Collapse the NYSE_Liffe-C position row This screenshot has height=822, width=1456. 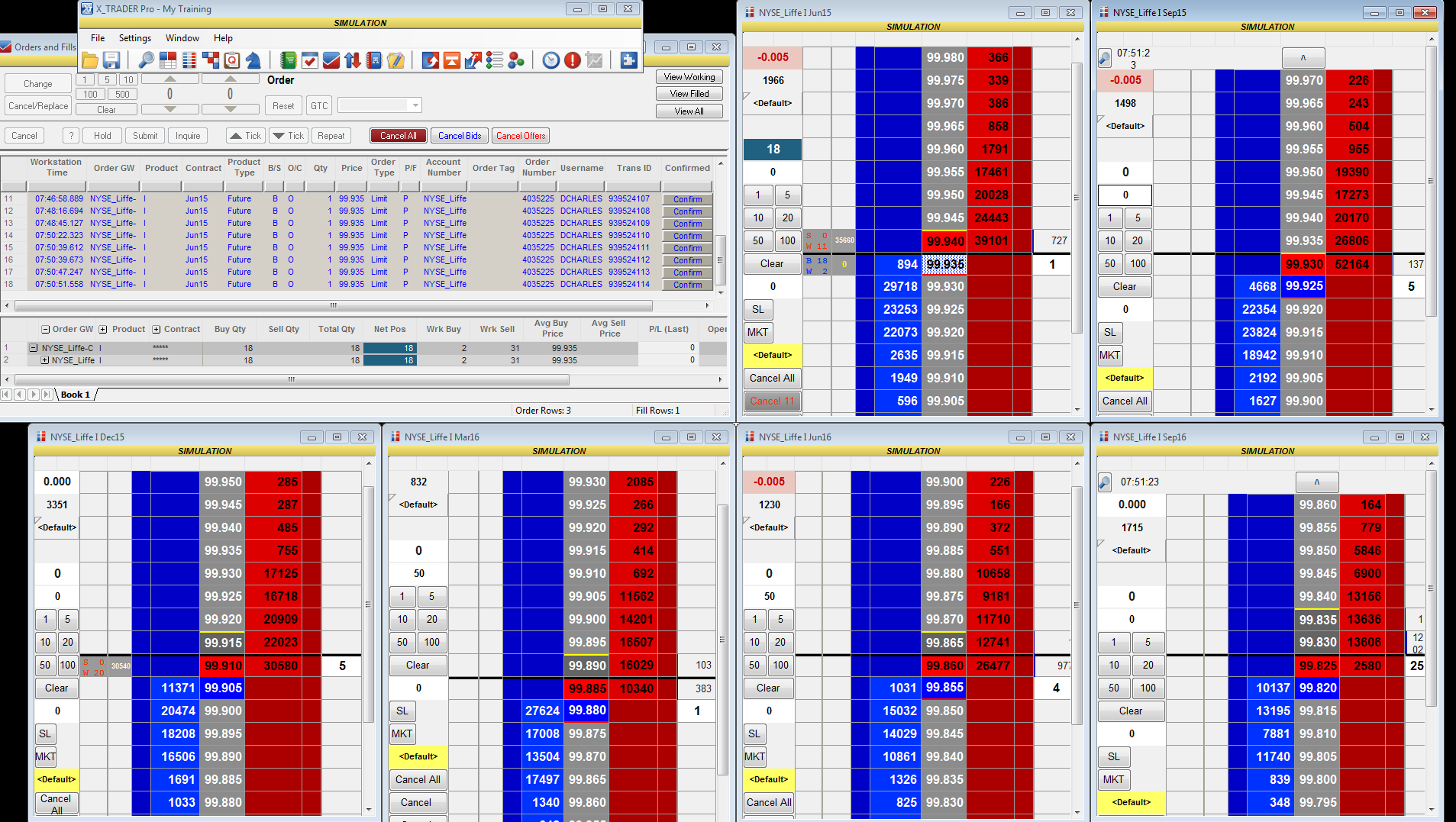[34, 348]
